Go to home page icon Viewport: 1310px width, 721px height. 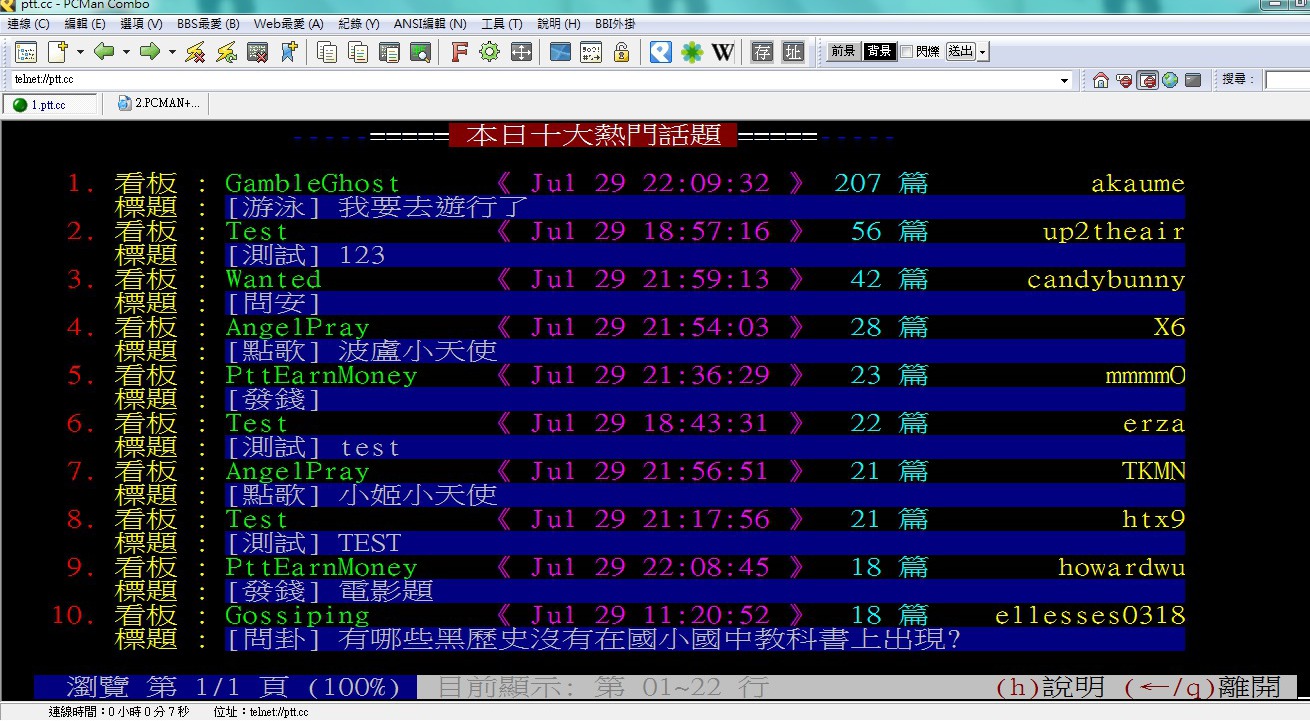point(1101,80)
